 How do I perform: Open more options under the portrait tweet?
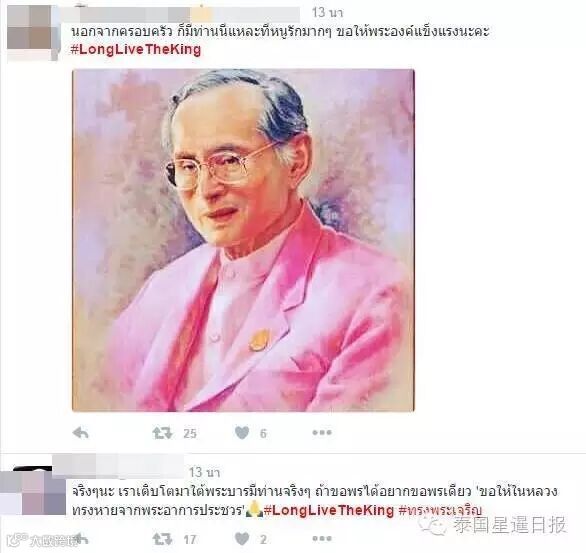click(x=322, y=433)
